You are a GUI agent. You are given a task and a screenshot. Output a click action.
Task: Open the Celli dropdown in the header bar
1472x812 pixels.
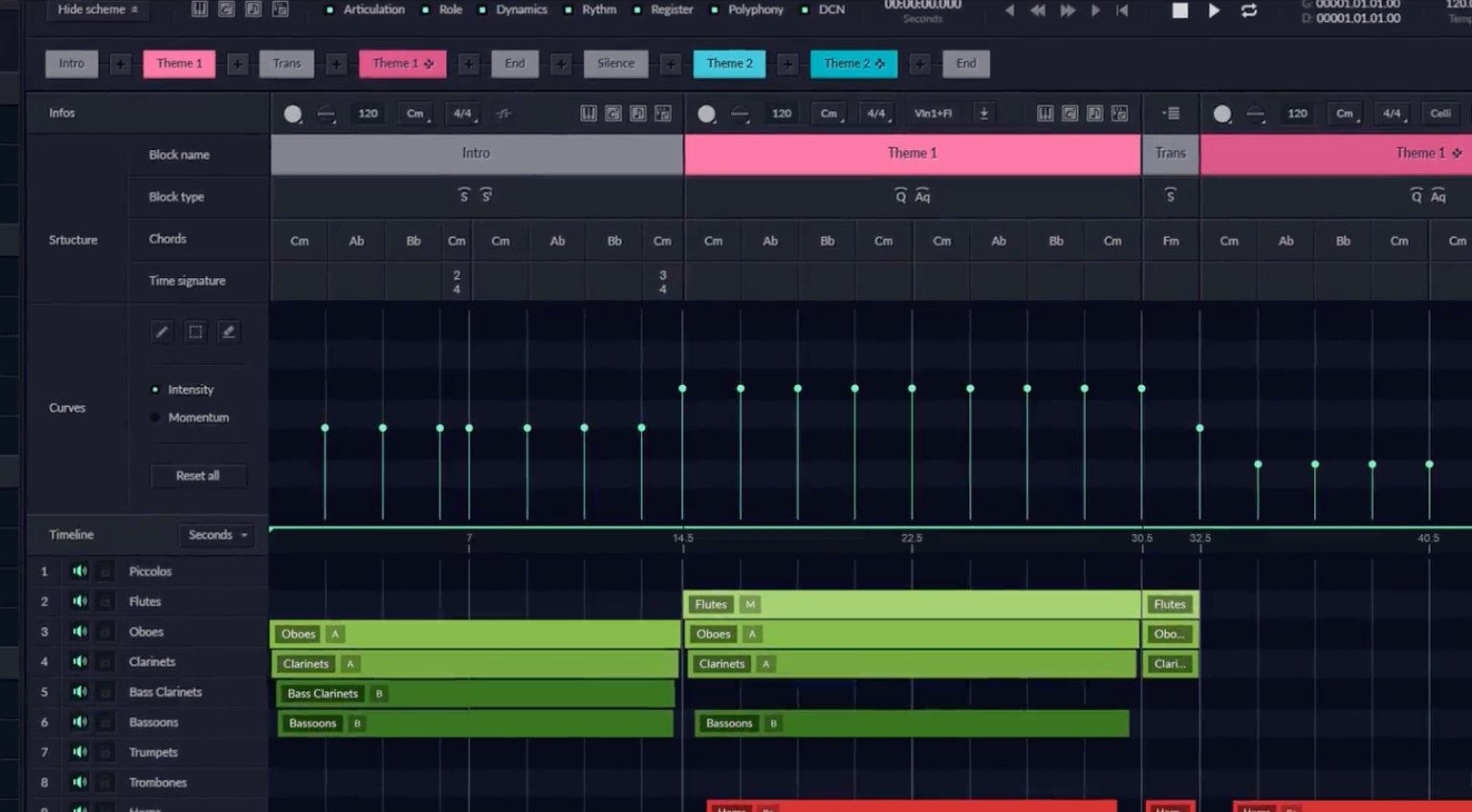(x=1440, y=114)
